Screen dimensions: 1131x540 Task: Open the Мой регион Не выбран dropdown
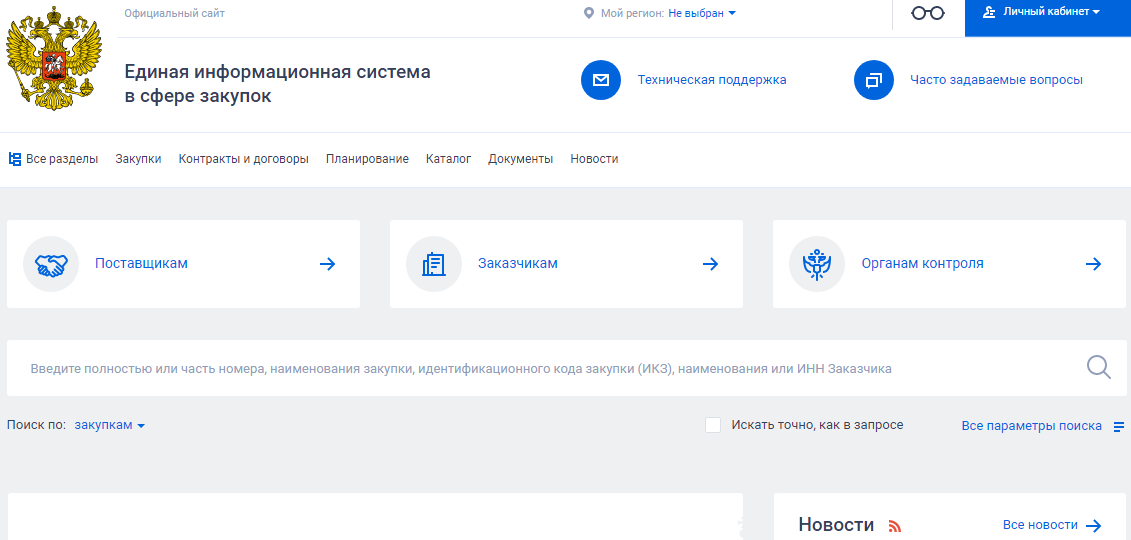(x=702, y=13)
